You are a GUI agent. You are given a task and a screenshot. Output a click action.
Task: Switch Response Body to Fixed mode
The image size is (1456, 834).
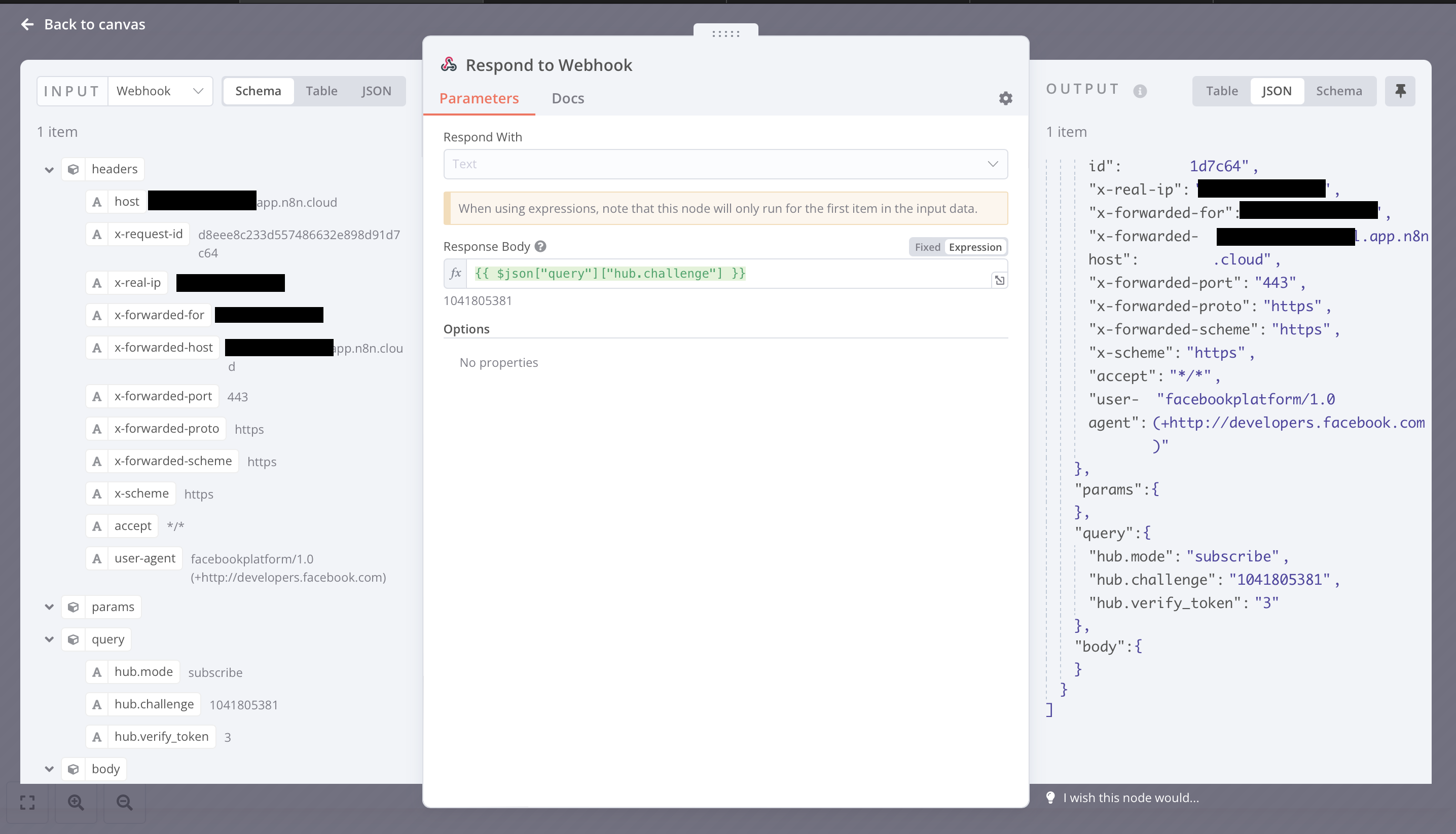pos(927,246)
